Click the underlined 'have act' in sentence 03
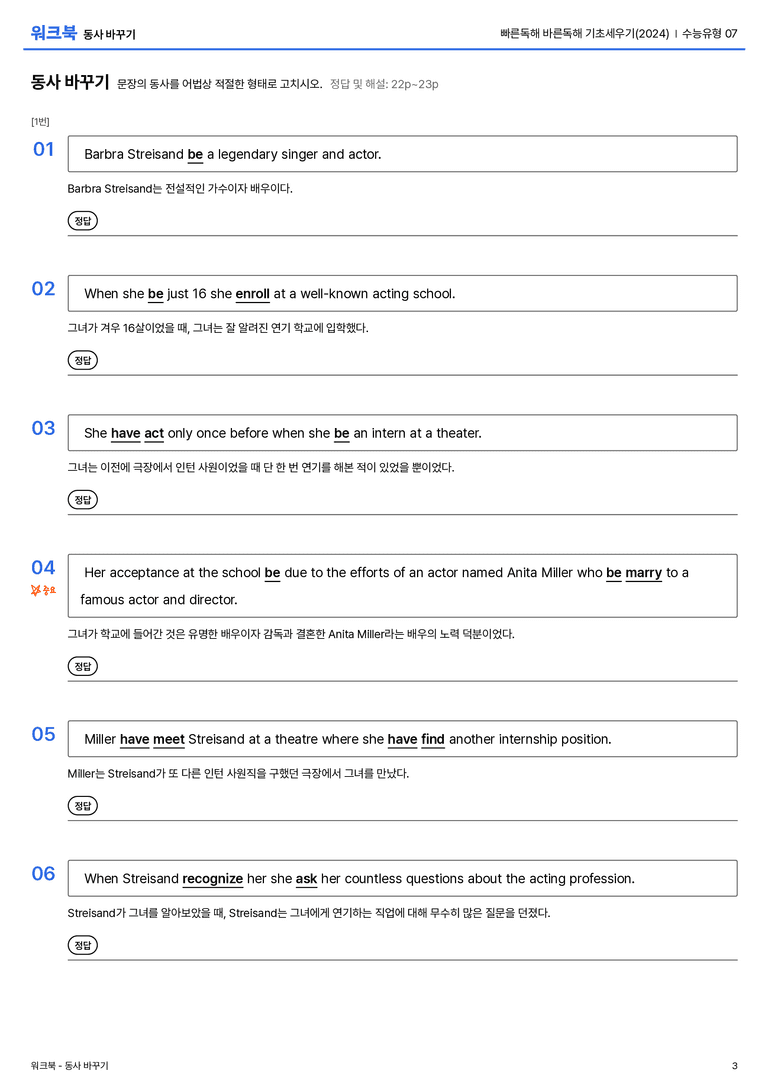Screen dimensions: 768x1087 pyautogui.click(x=137, y=433)
